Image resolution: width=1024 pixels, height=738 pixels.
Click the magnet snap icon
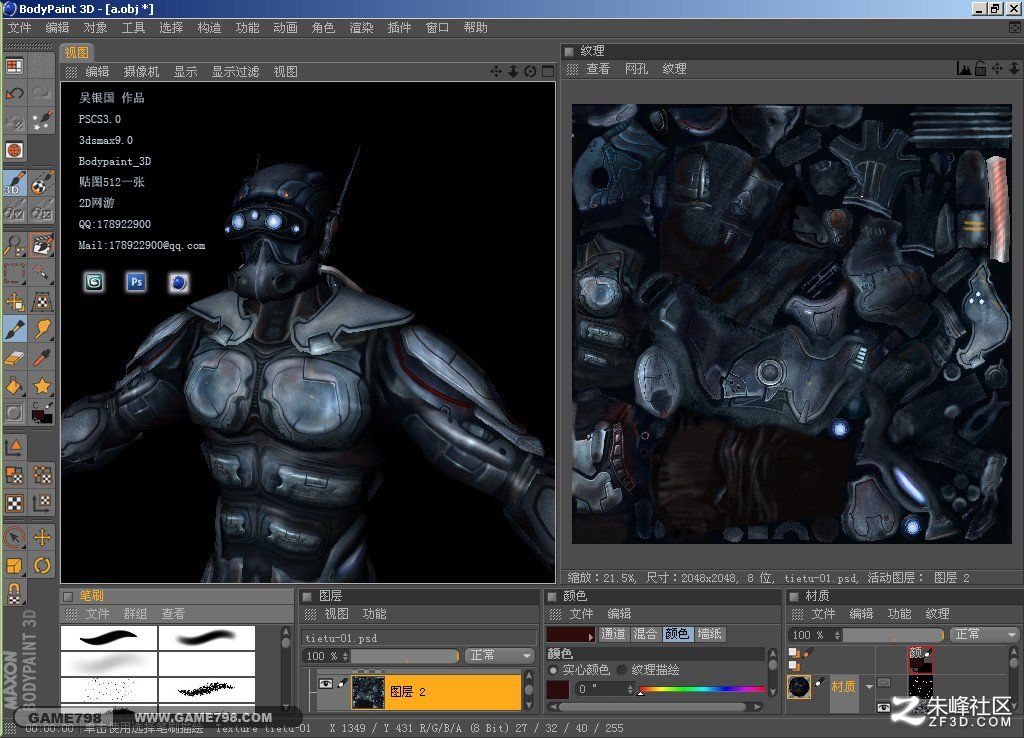[14, 593]
